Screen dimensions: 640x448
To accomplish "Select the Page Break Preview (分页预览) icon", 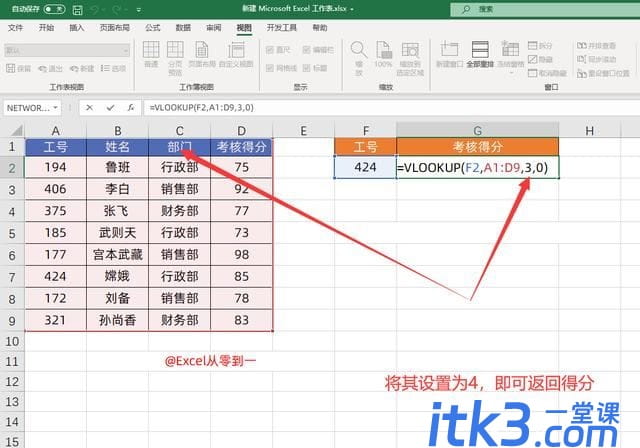I will point(175,58).
